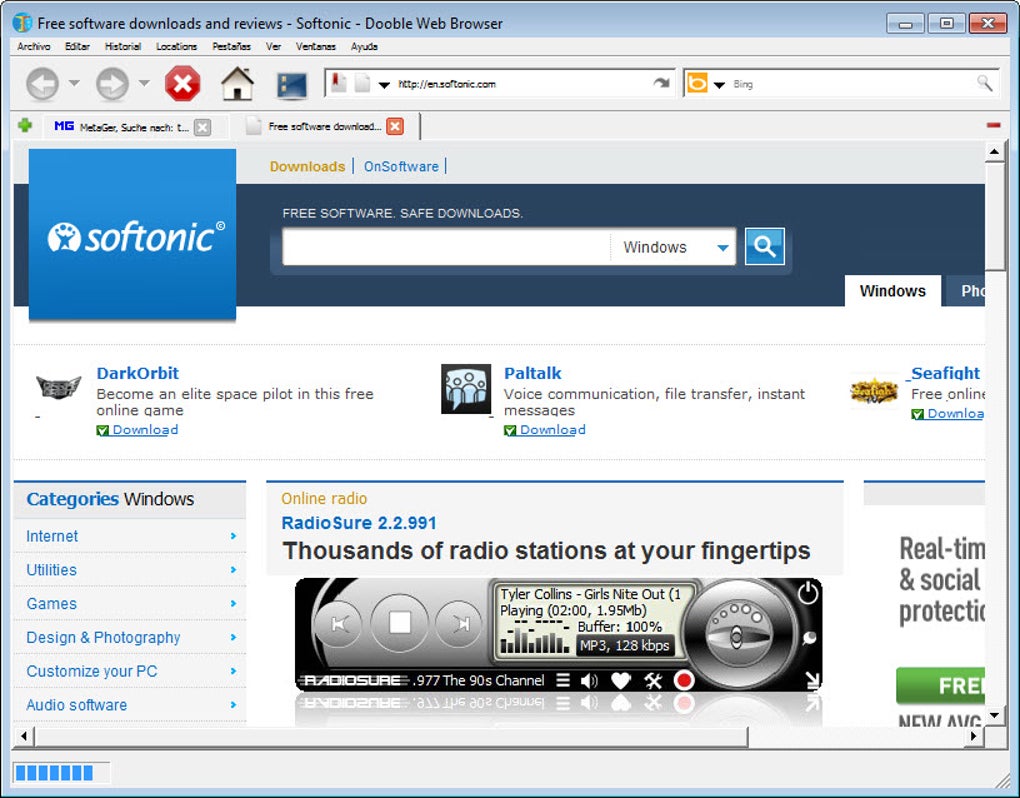Open the RadioSure 2.2.991 link
Viewport: 1020px width, 798px height.
359,523
